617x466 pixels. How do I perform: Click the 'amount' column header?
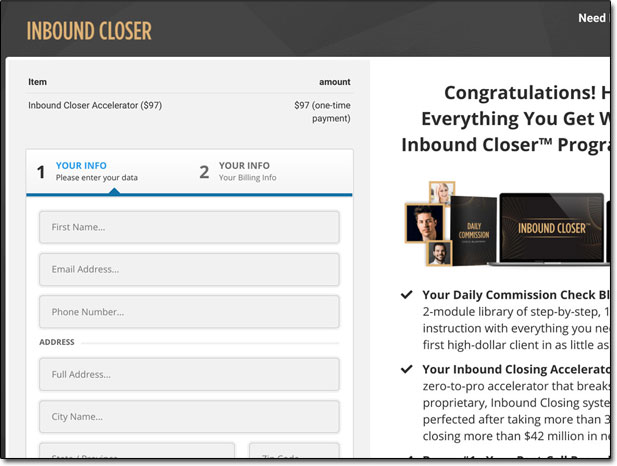(334, 82)
